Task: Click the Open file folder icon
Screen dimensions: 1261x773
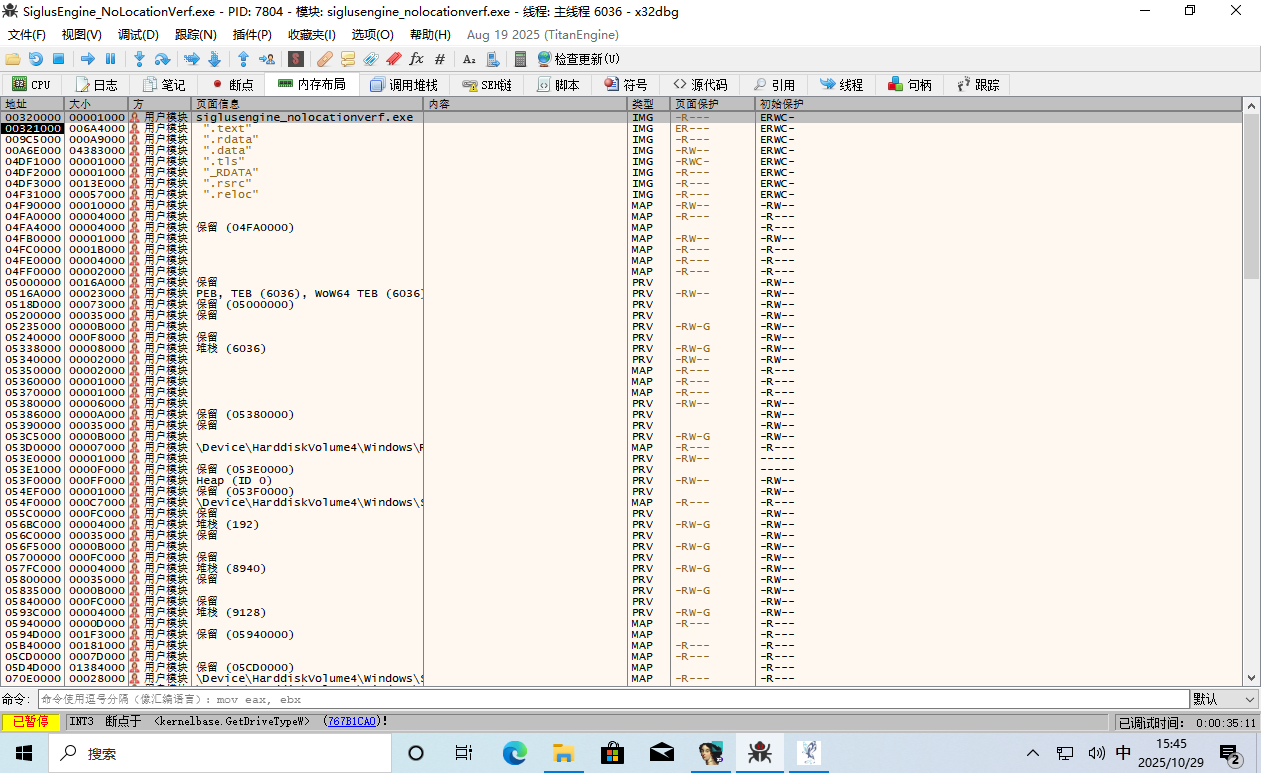Action: (13, 59)
